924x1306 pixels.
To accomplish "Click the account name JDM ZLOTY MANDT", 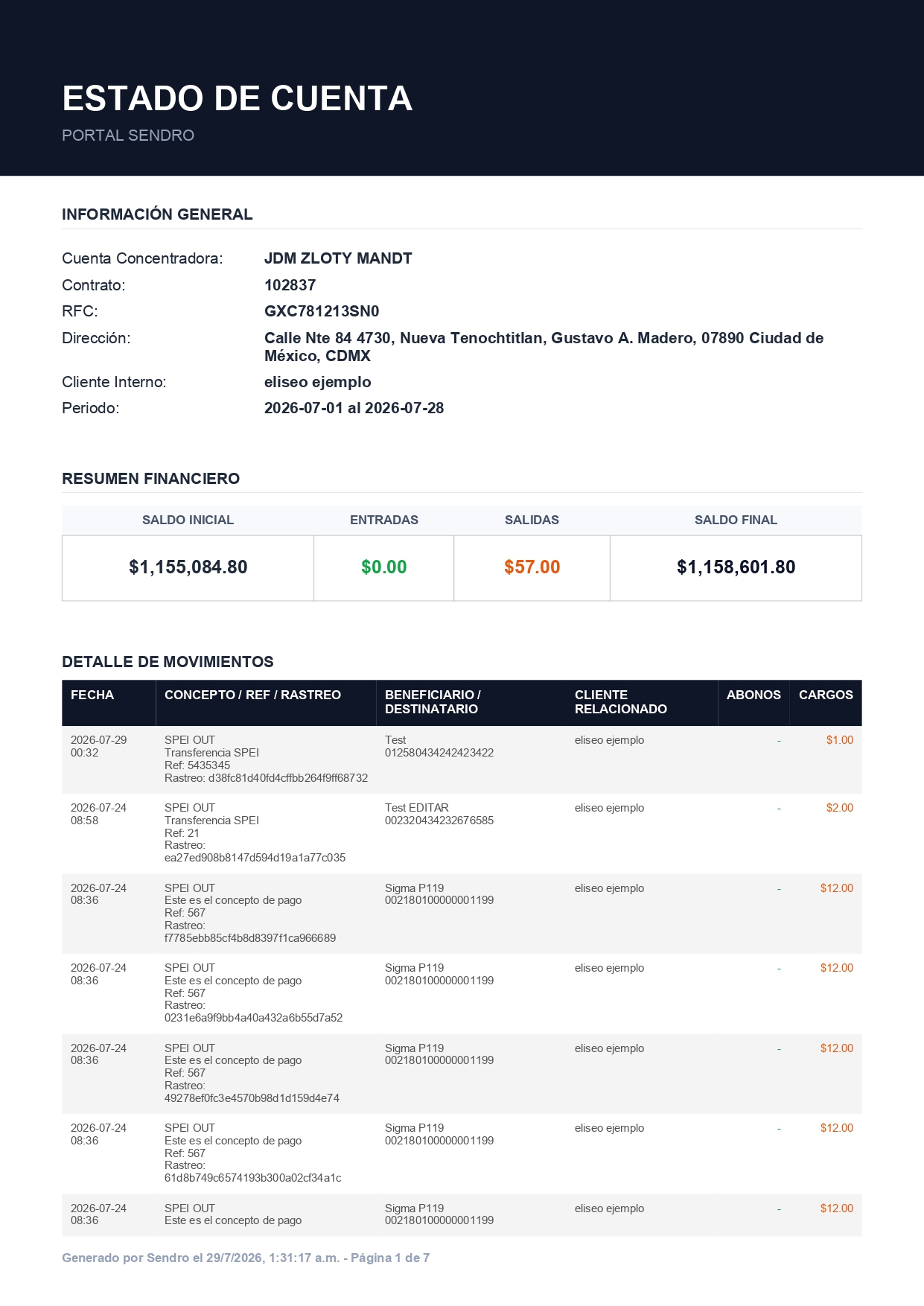I will click(338, 258).
